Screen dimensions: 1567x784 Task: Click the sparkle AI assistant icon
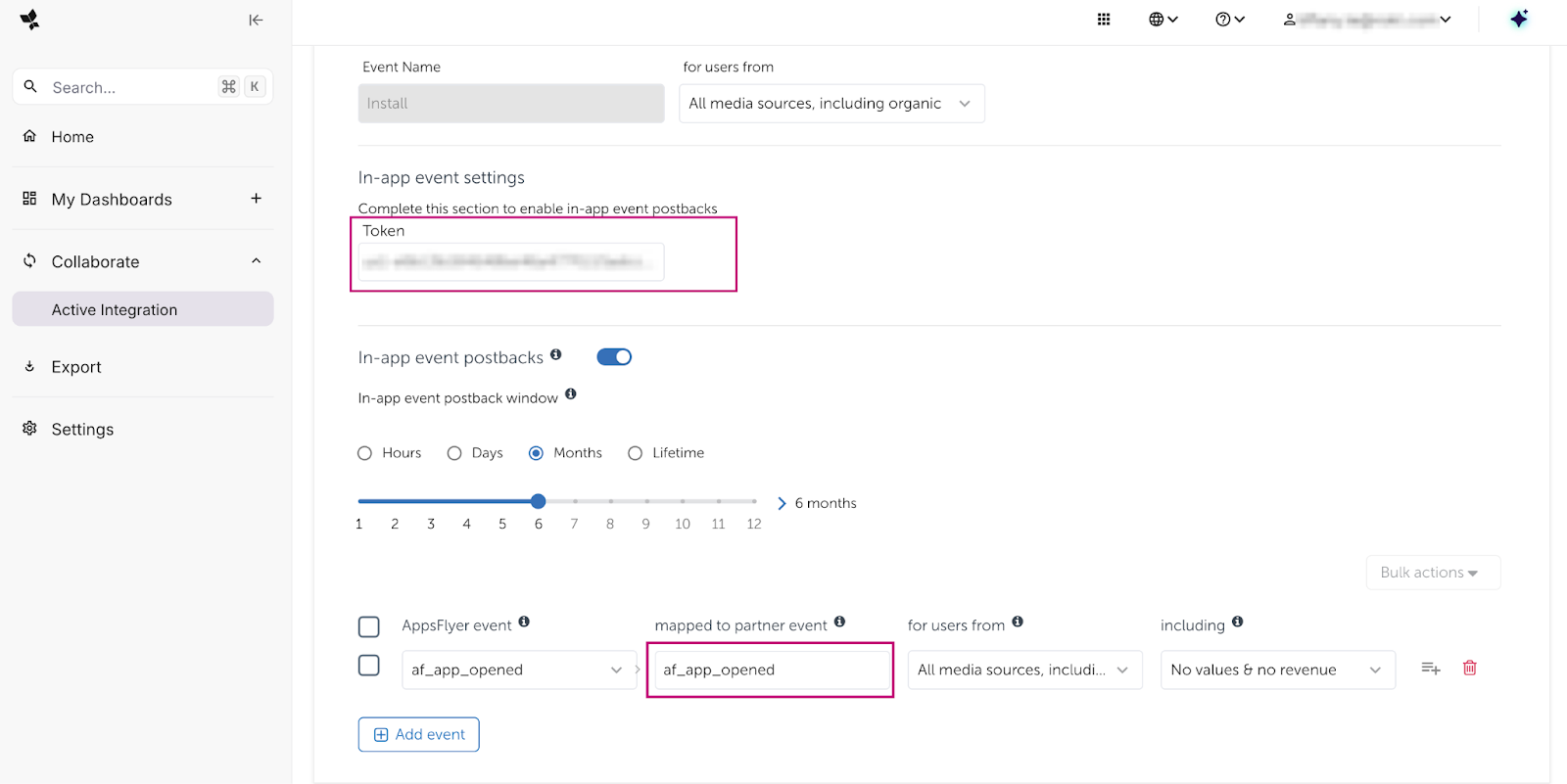click(x=1518, y=20)
